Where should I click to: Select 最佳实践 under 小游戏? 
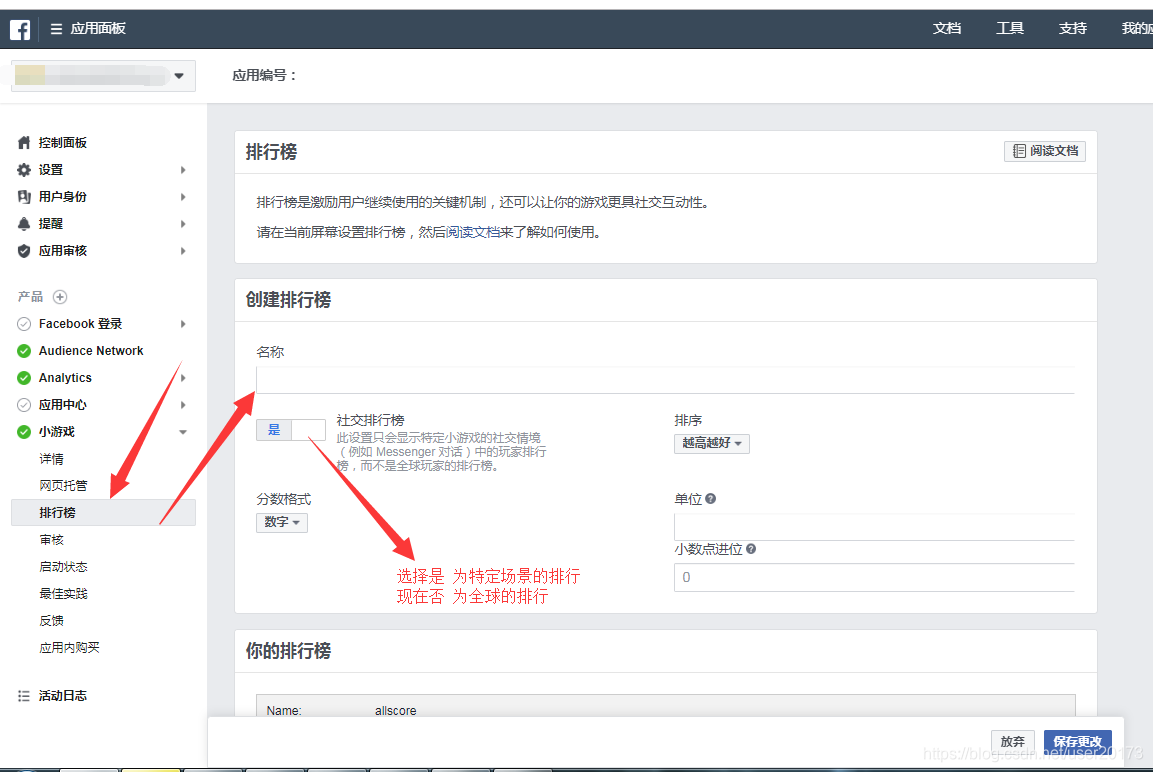(x=63, y=593)
